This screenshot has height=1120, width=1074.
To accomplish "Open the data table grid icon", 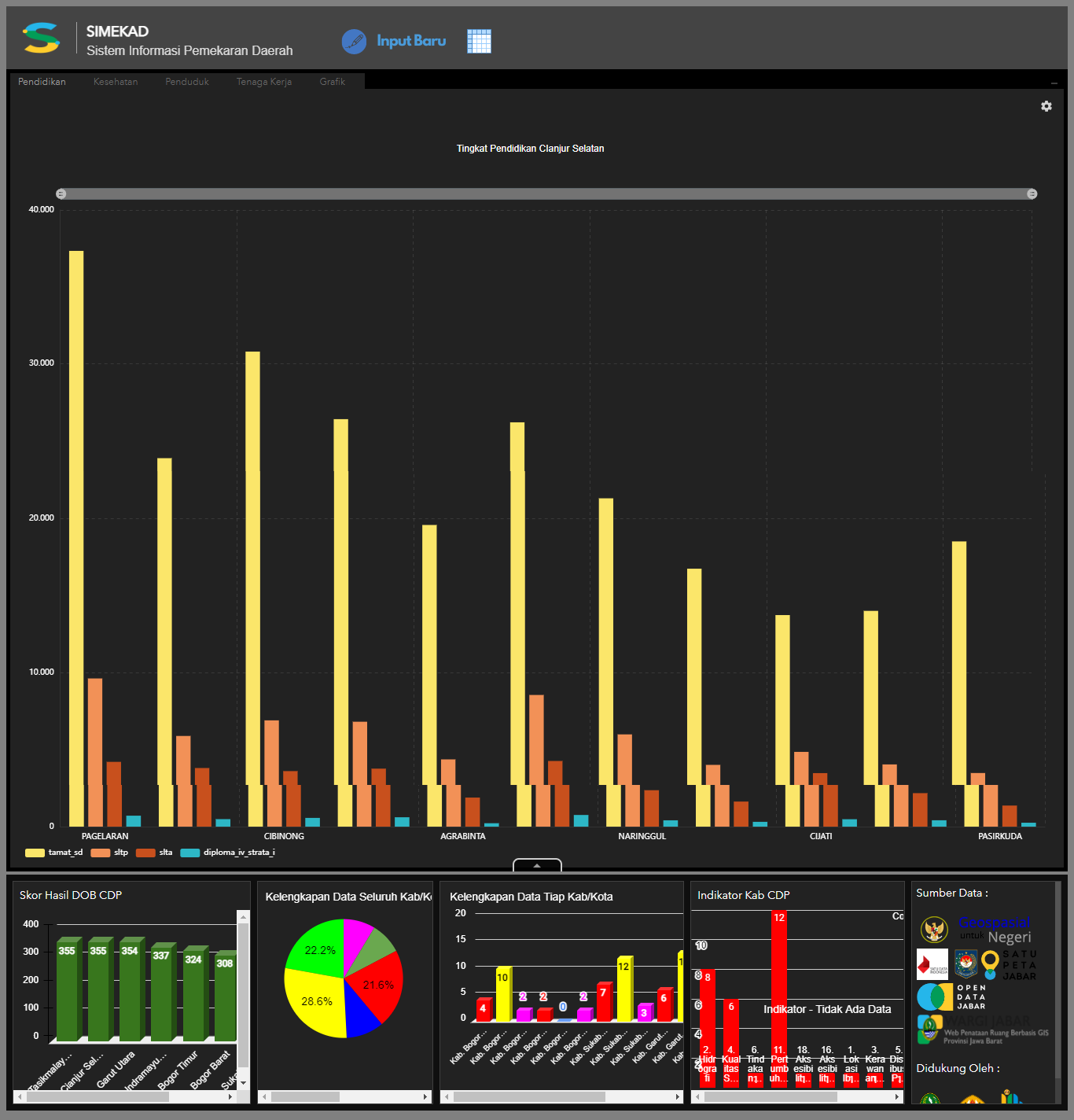I will click(x=479, y=41).
